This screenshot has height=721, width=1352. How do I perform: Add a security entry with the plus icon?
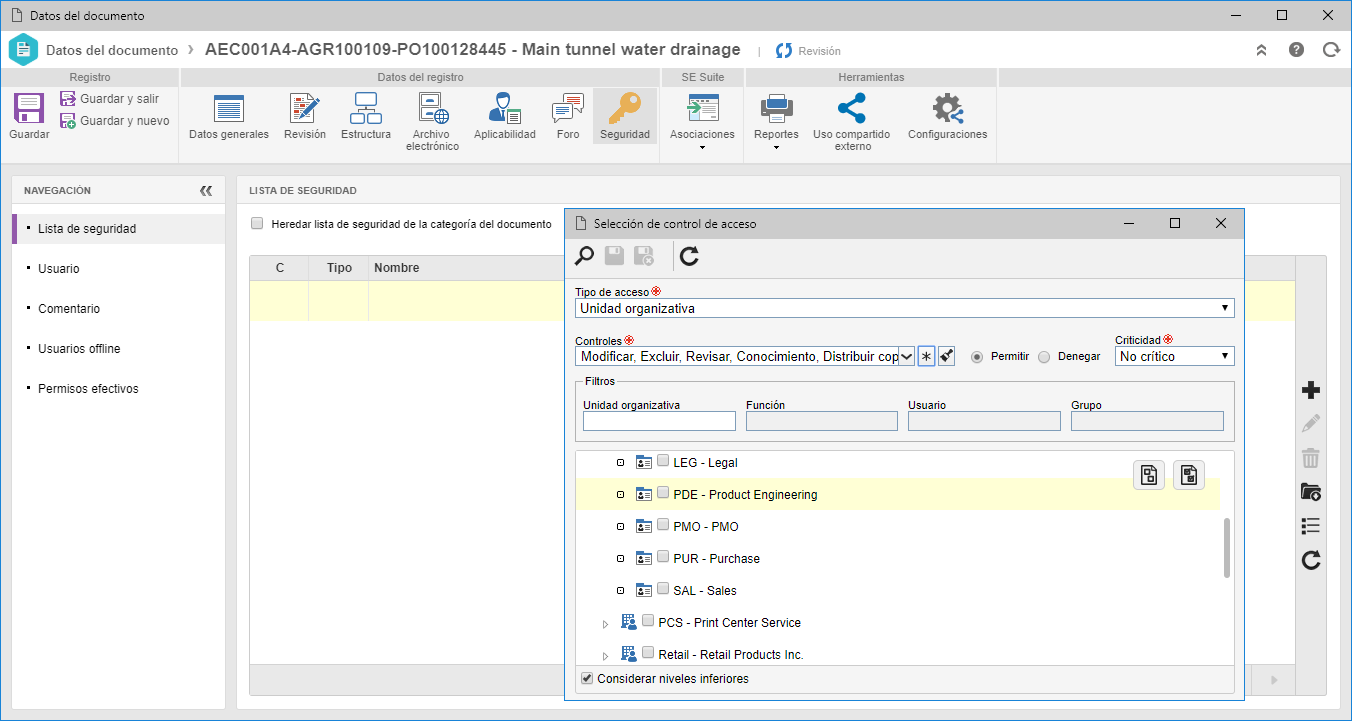1311,390
